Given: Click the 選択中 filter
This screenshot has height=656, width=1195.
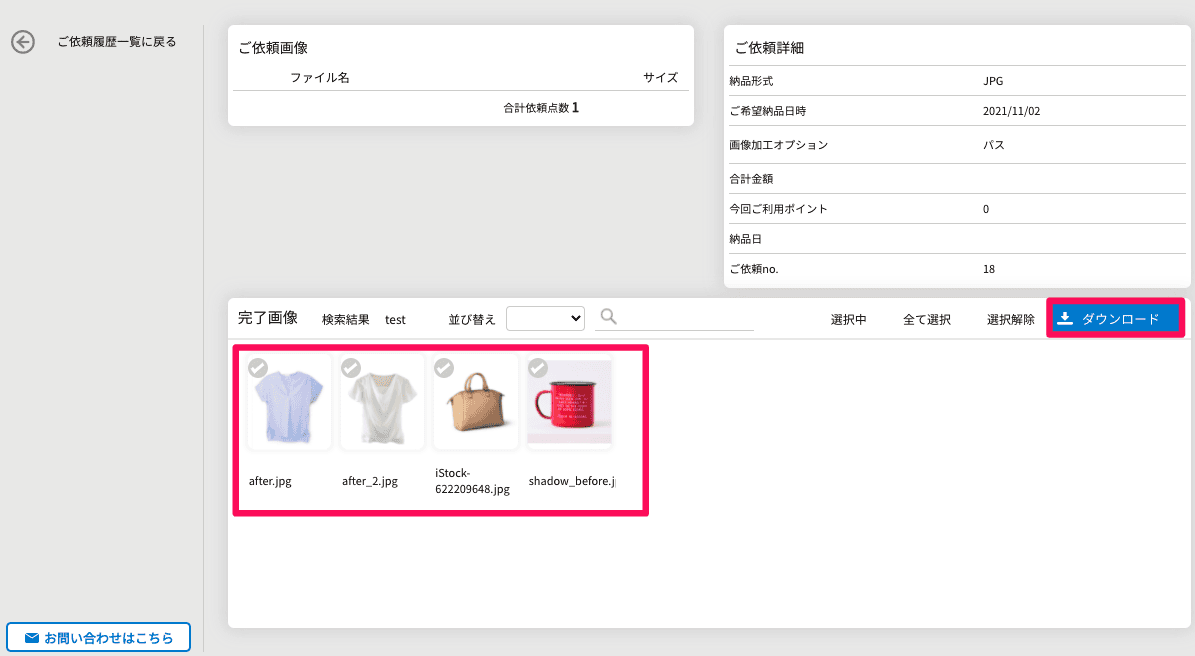Looking at the screenshot, I should (x=848, y=319).
